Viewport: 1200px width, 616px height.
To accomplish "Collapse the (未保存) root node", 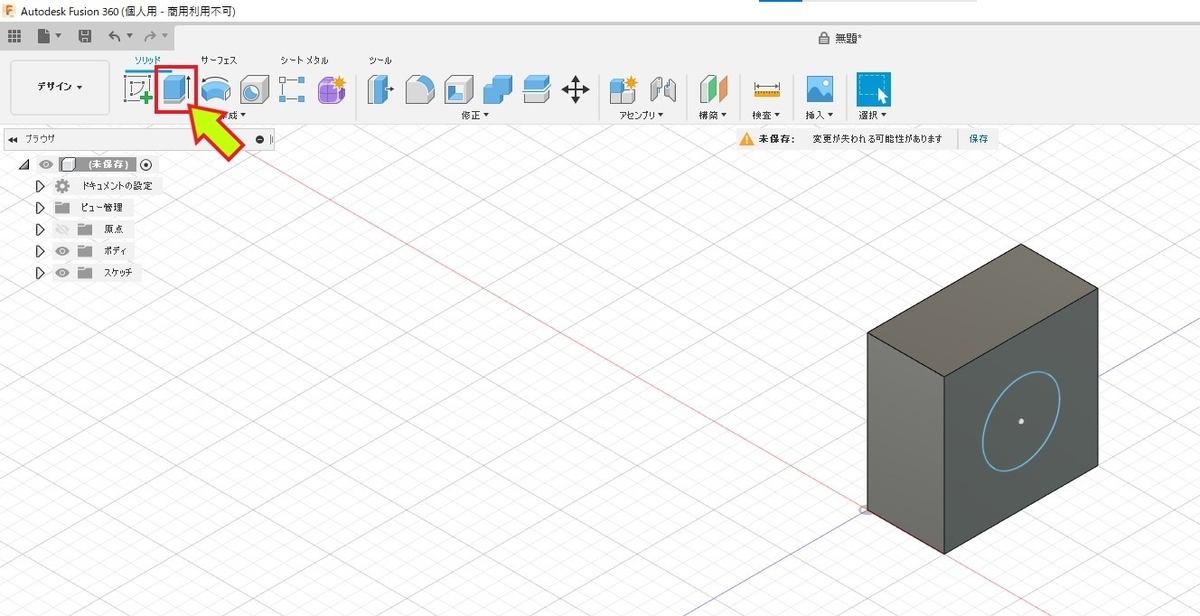I will click(24, 164).
